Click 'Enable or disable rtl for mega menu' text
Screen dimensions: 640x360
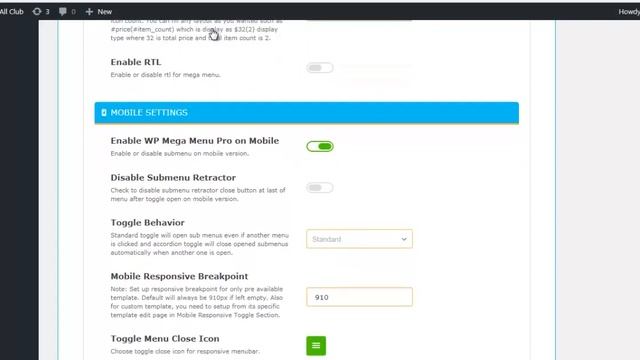click(x=165, y=75)
